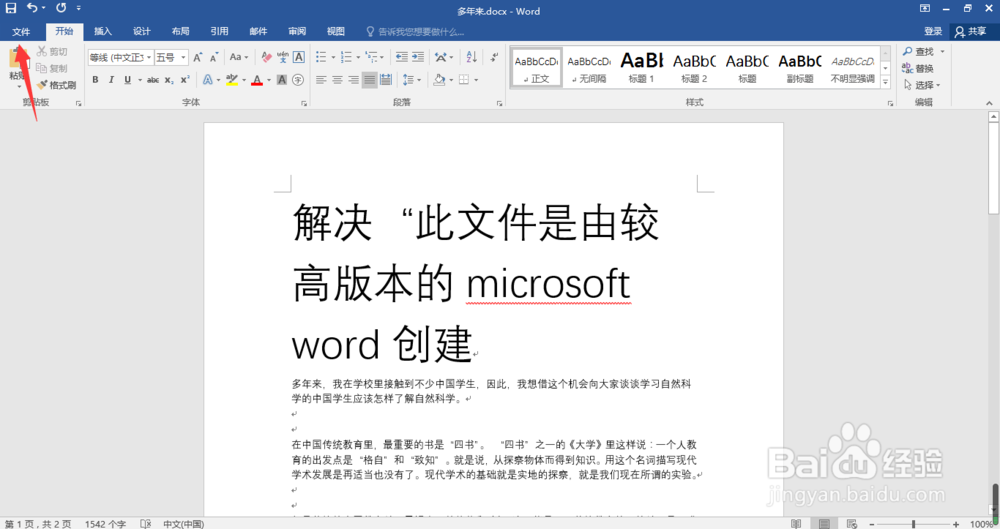Screen dimensions: 1000x529
Task: Switch to Print Layout view in status bar
Action: tap(824, 523)
